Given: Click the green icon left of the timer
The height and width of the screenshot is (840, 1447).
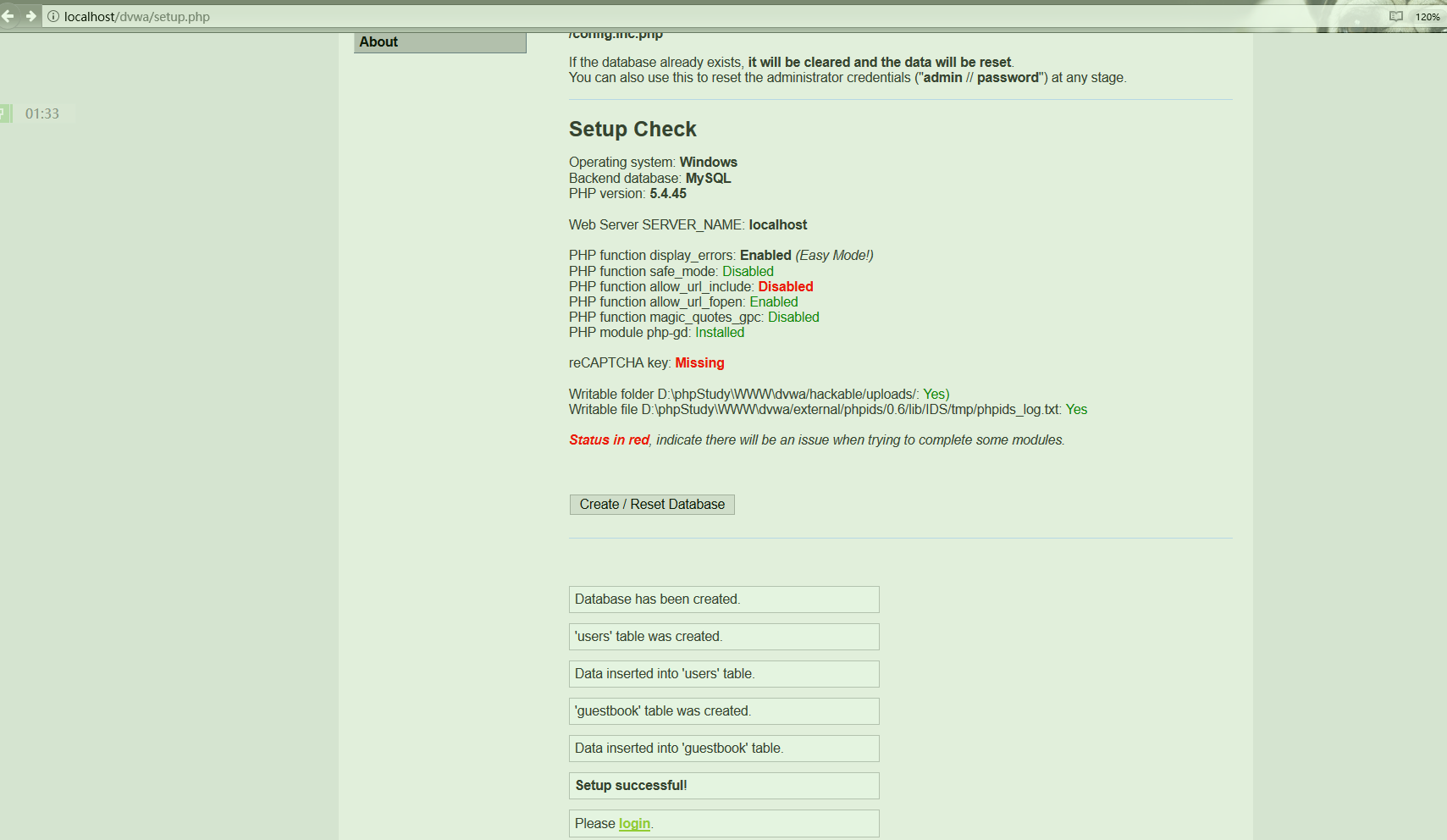Looking at the screenshot, I should click(5, 113).
